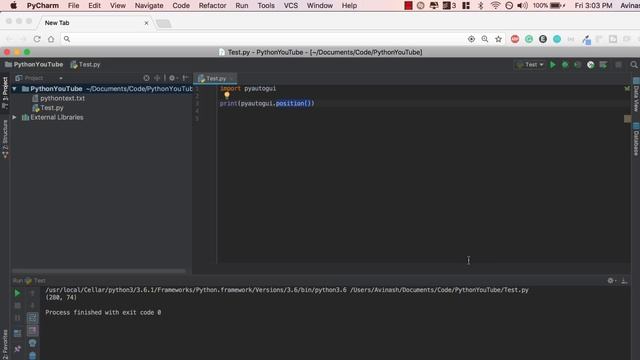This screenshot has height=360, width=640.
Task: Open the Apple menu
Action: 13,6
